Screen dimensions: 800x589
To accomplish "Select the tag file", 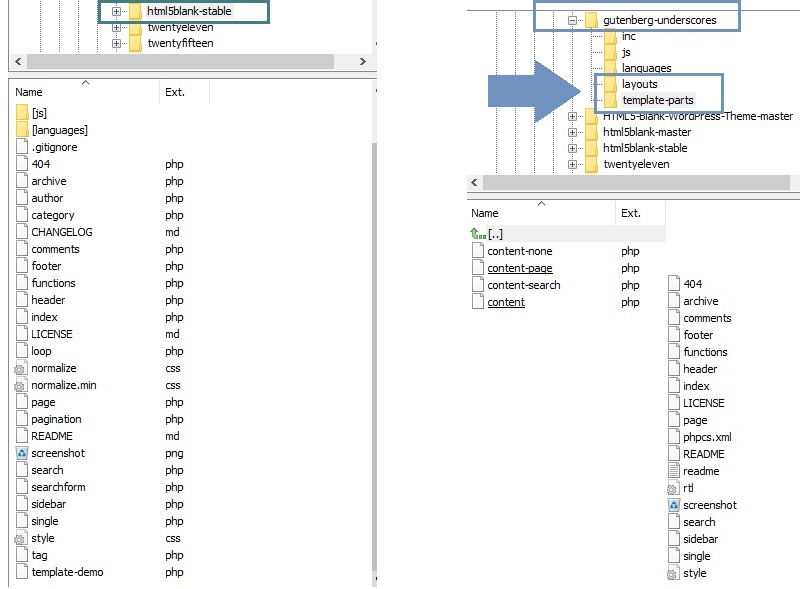I will 39,555.
